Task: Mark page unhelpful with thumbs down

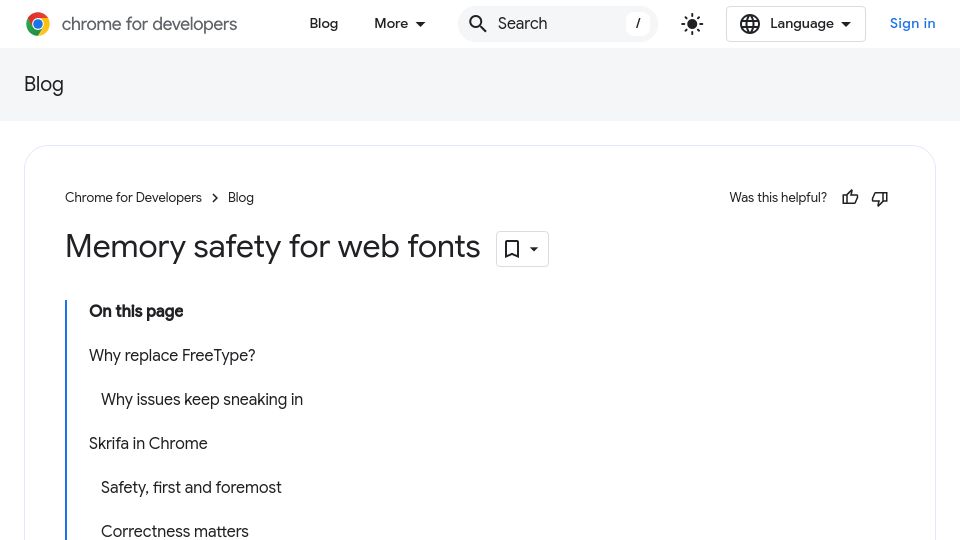Action: (880, 198)
